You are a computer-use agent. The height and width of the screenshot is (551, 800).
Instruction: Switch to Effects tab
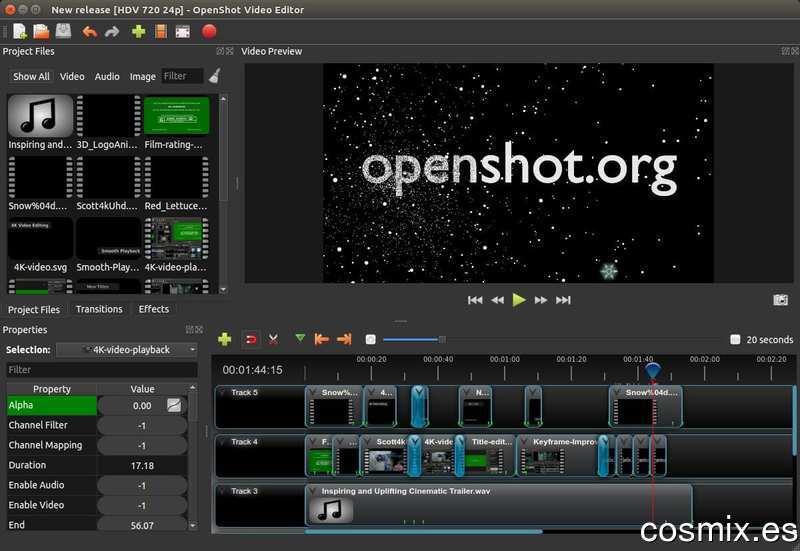click(154, 309)
